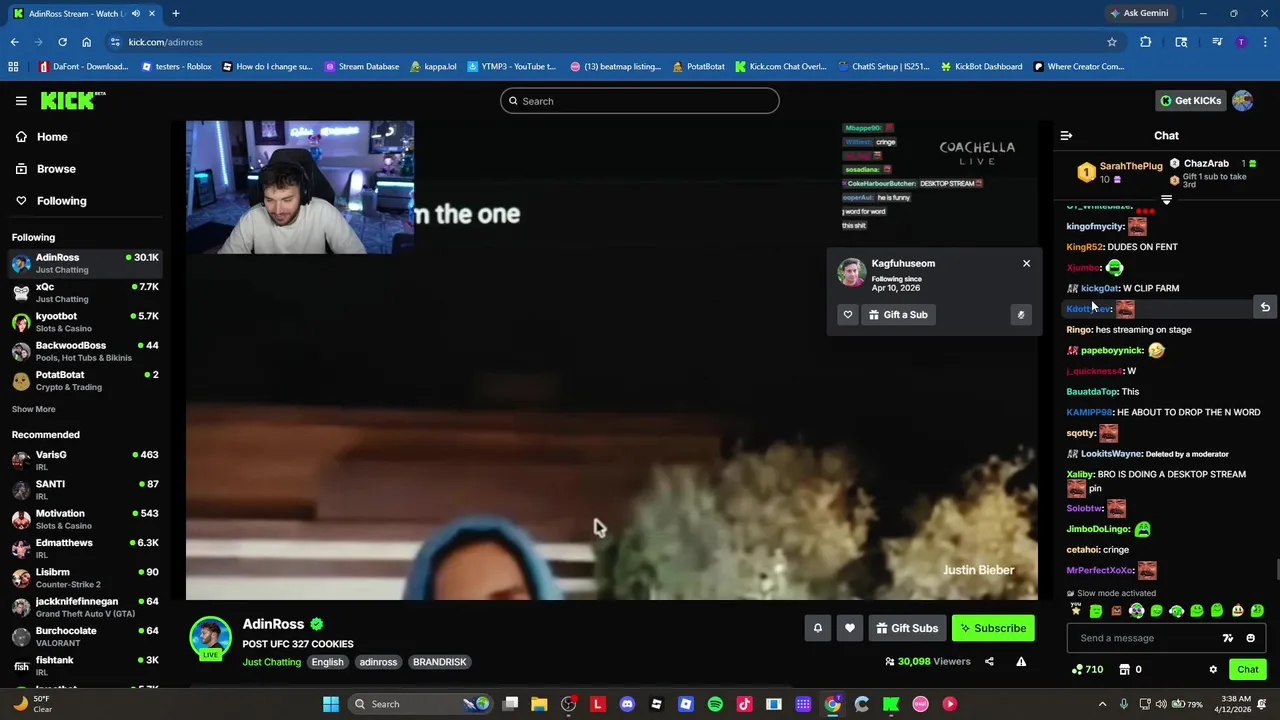The width and height of the screenshot is (1280, 720).
Task: Report stream with warning icon
Action: [1021, 661]
